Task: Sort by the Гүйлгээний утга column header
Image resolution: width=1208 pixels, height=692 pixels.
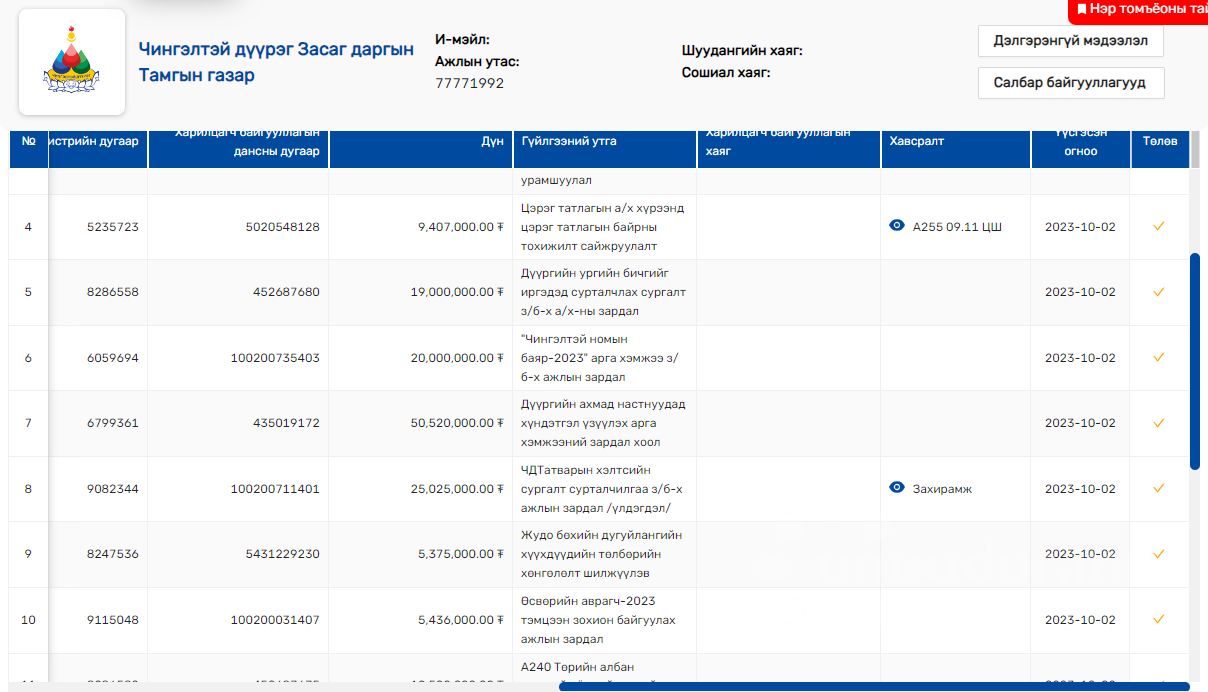Action: tap(568, 142)
